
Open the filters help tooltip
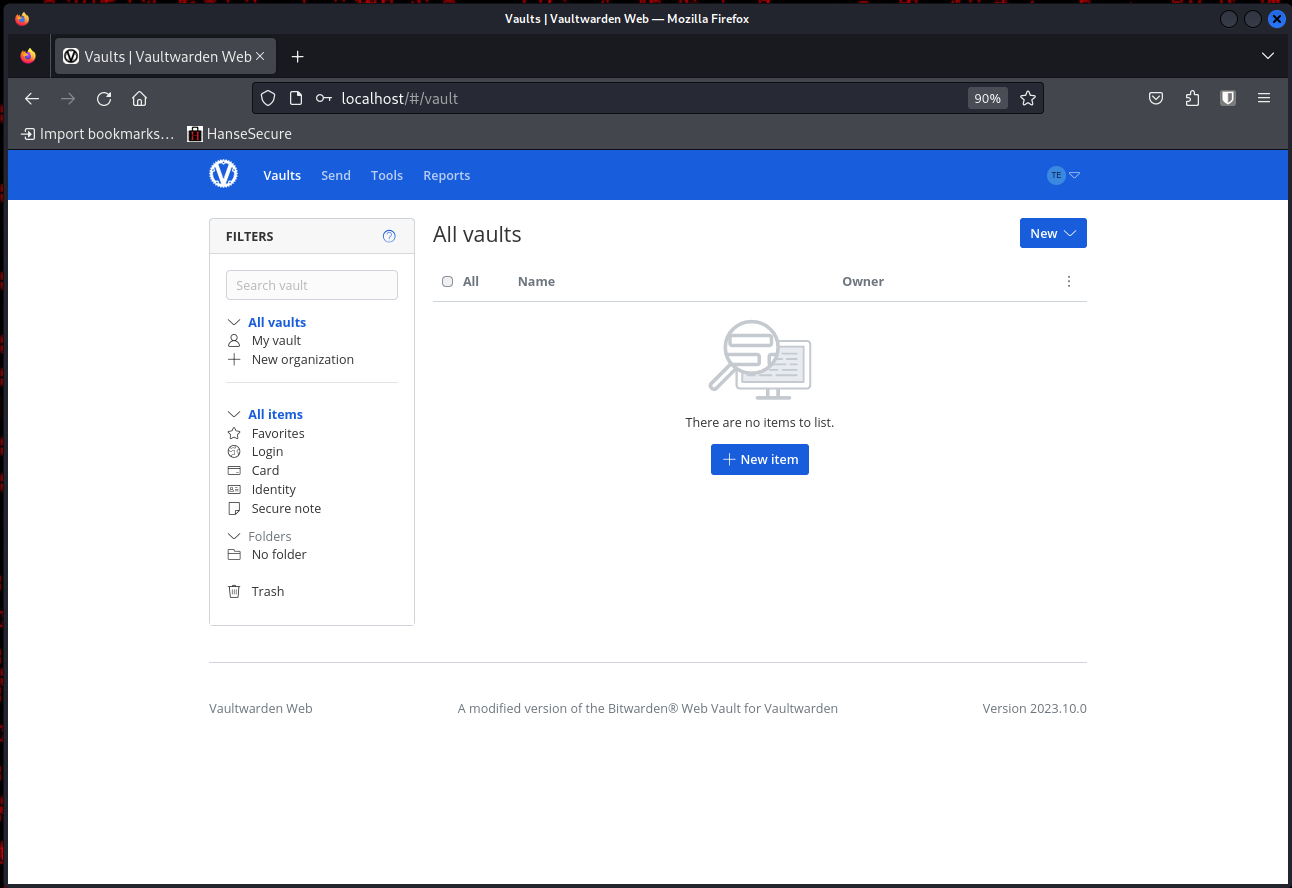(x=389, y=236)
